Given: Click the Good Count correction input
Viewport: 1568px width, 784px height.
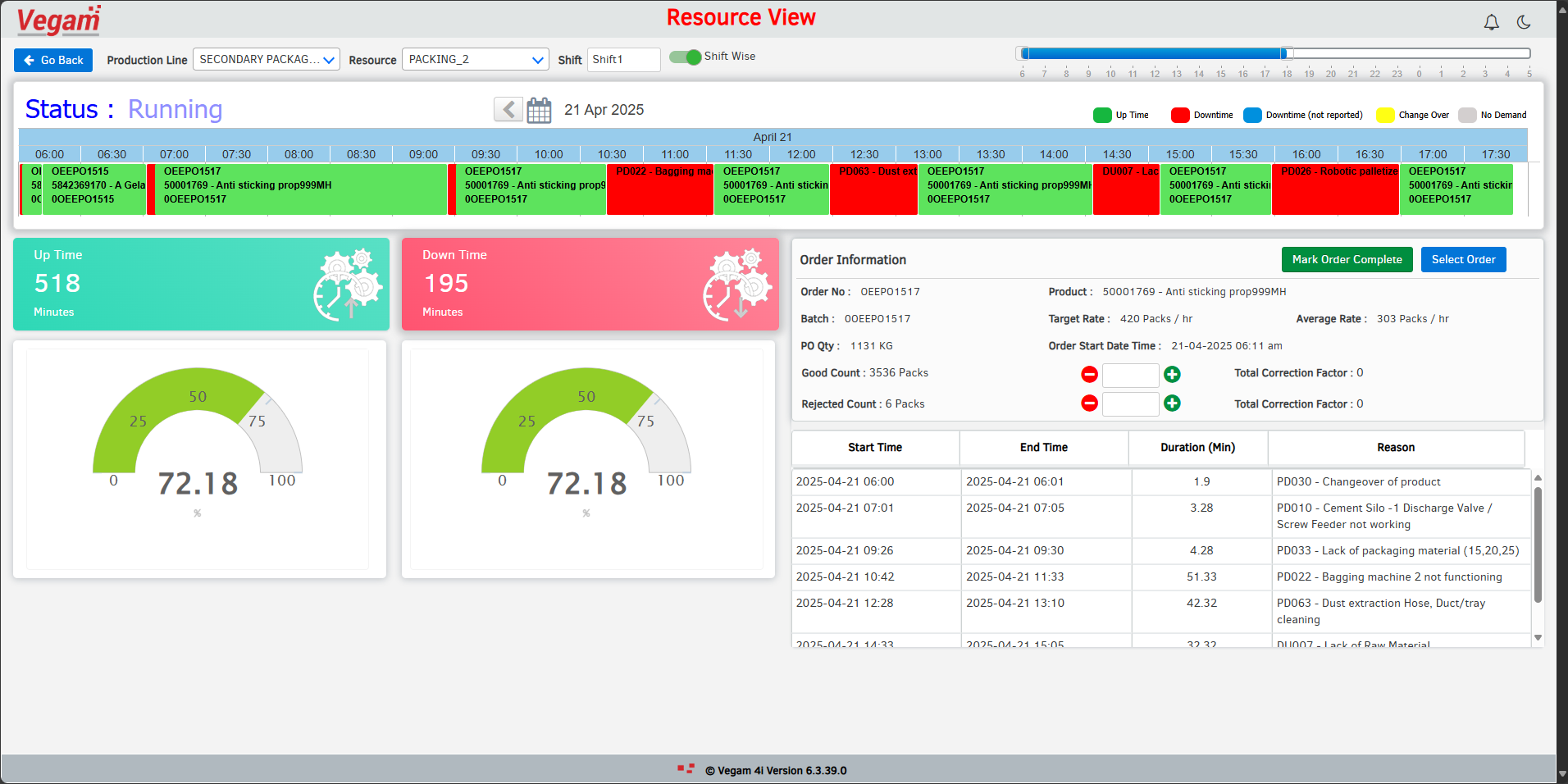Looking at the screenshot, I should coord(1130,375).
